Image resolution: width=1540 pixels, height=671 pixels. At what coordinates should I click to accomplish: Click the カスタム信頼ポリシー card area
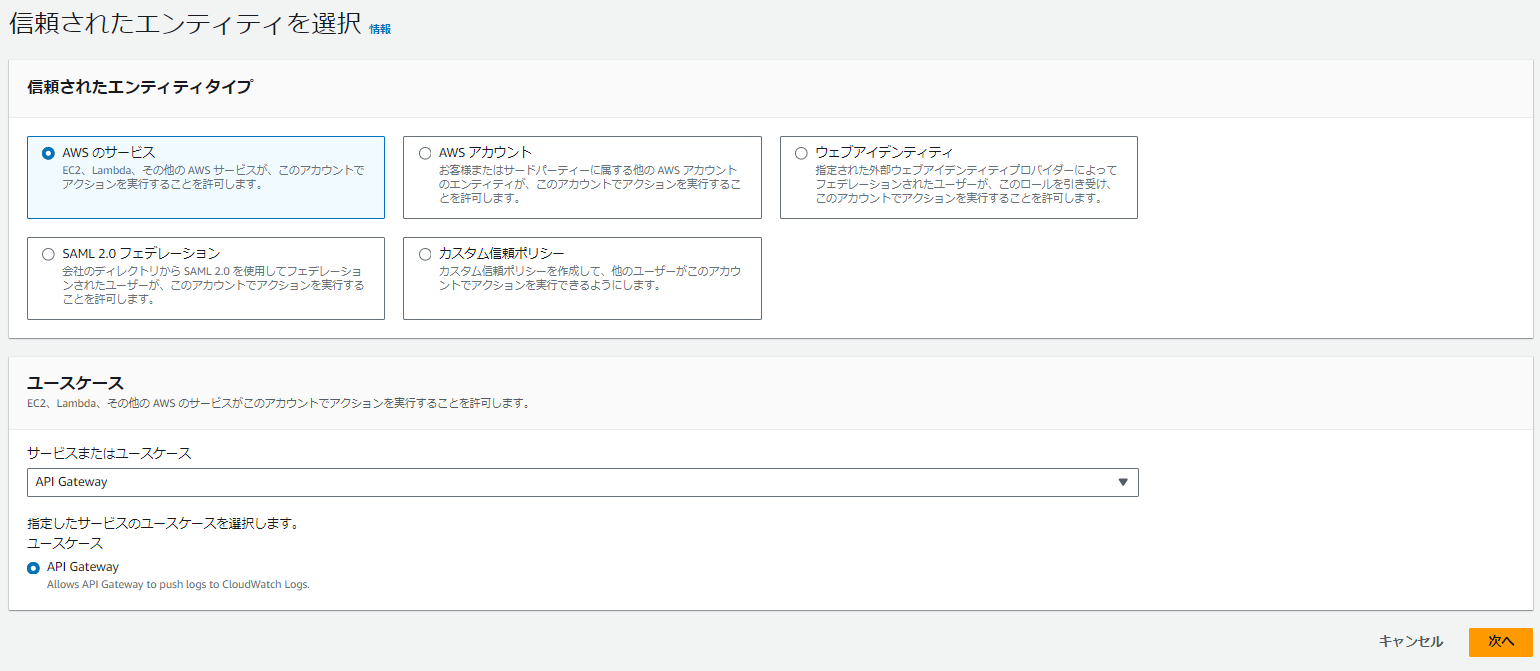coord(582,278)
